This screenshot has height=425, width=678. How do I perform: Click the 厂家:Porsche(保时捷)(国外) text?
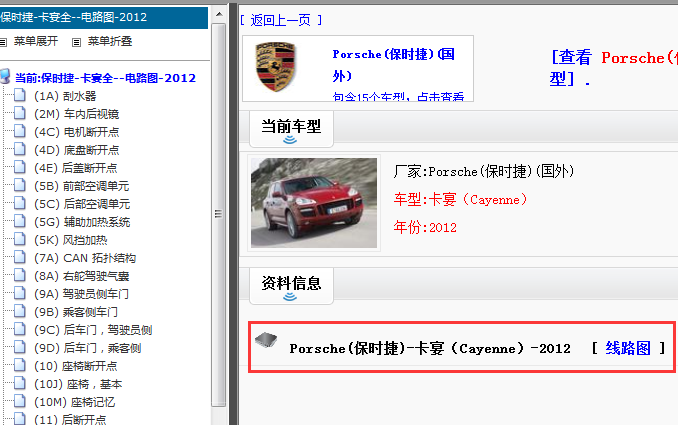[x=484, y=171]
